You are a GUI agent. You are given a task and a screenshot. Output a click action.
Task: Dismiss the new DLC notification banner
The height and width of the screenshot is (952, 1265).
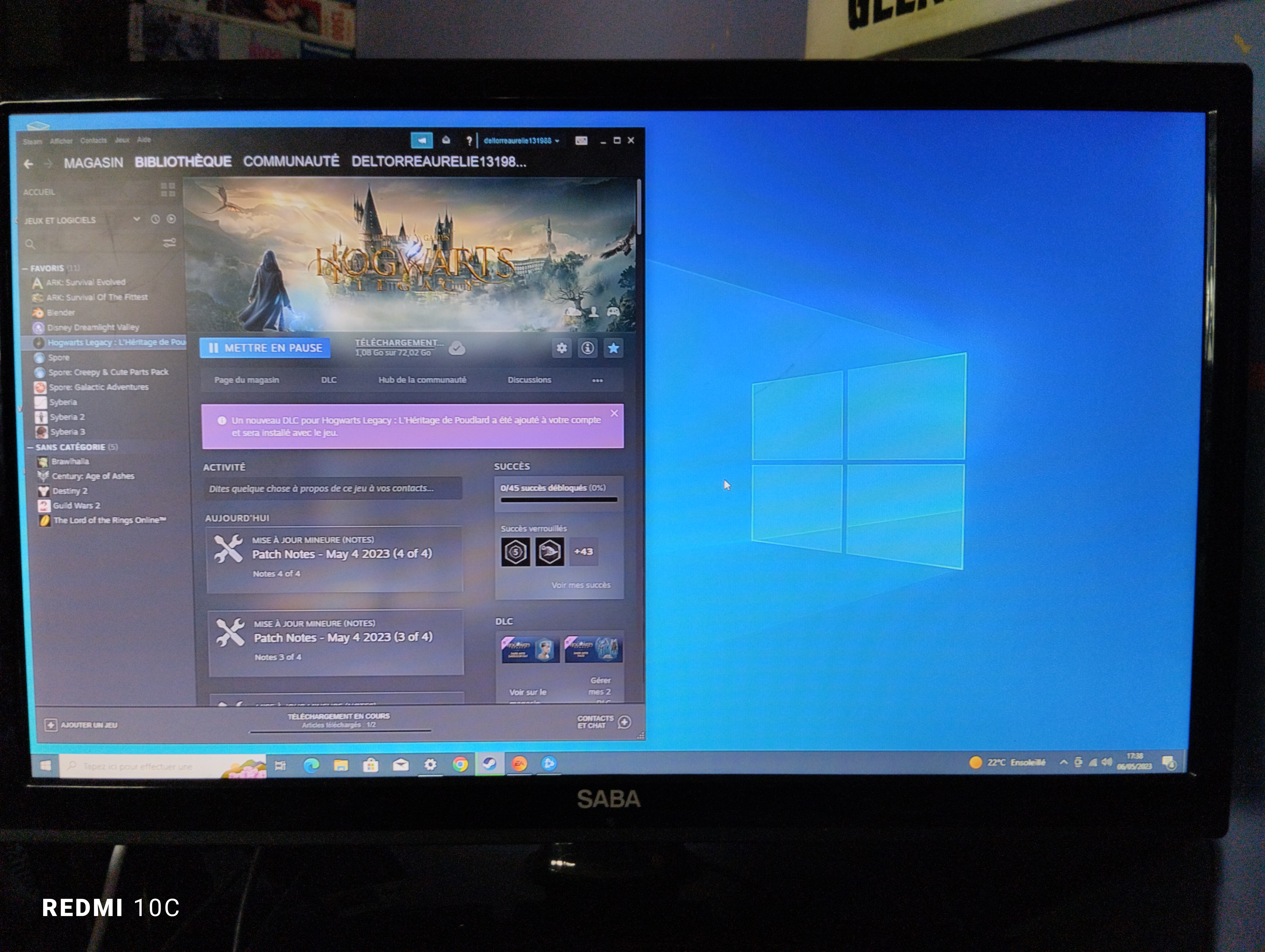(614, 413)
